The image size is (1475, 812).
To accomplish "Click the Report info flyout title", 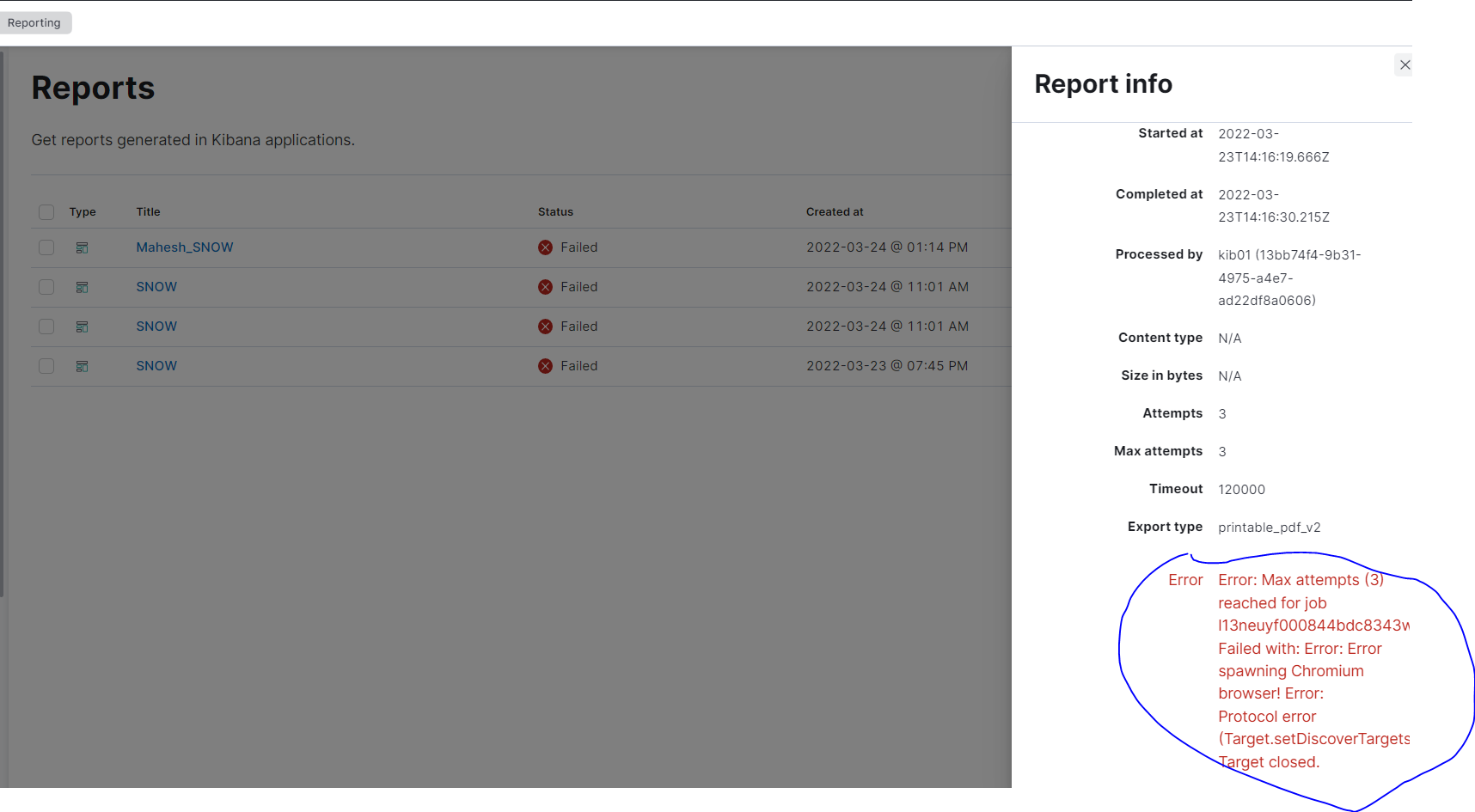I will pyautogui.click(x=1103, y=84).
